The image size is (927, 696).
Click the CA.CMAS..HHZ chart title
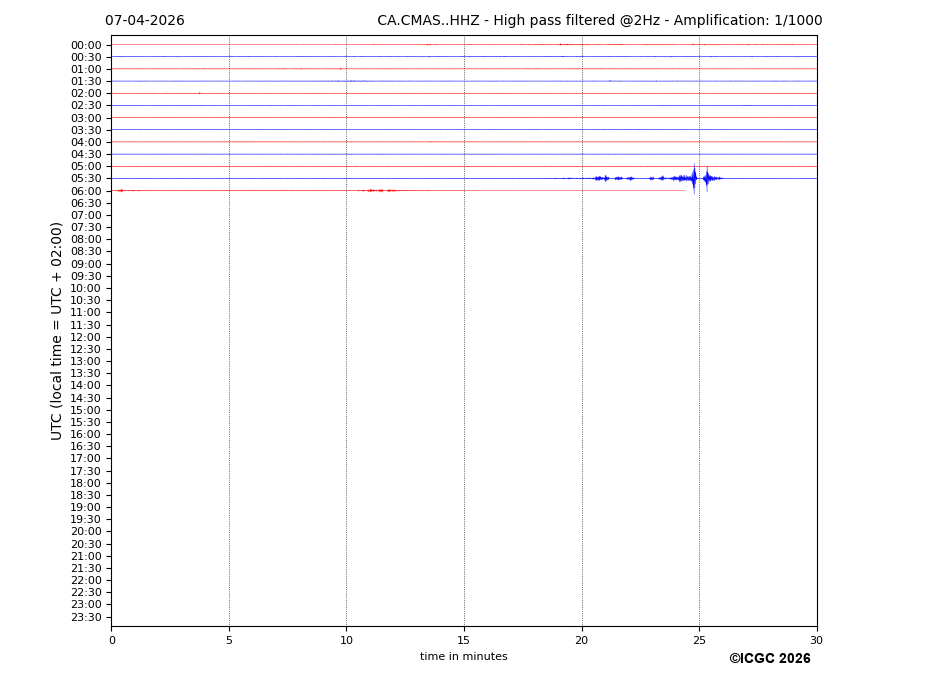pyautogui.click(x=599, y=21)
